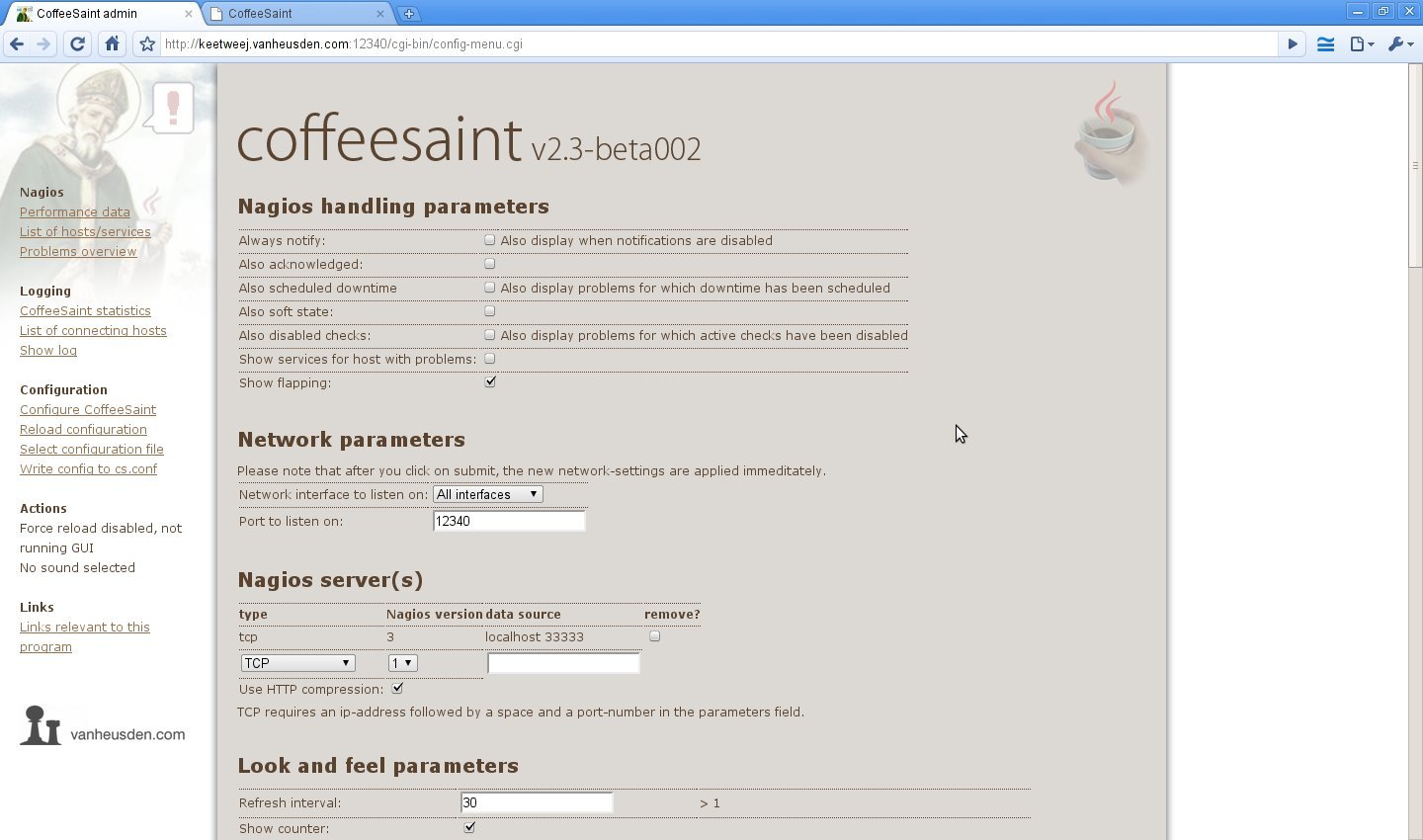Restore the browser window
Viewport: 1423px width, 840px height.
tap(1383, 12)
